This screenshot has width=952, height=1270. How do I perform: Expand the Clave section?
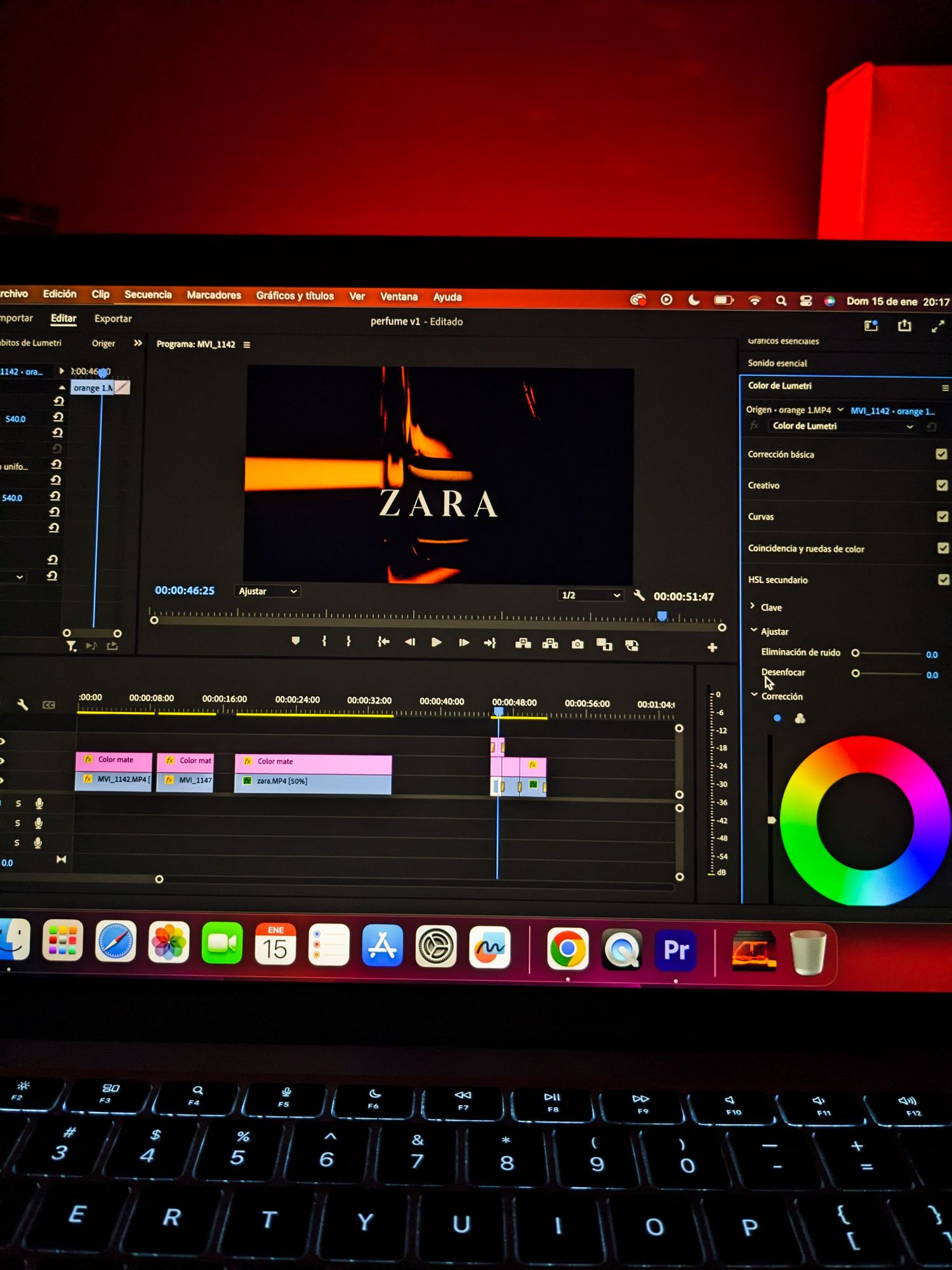(753, 606)
